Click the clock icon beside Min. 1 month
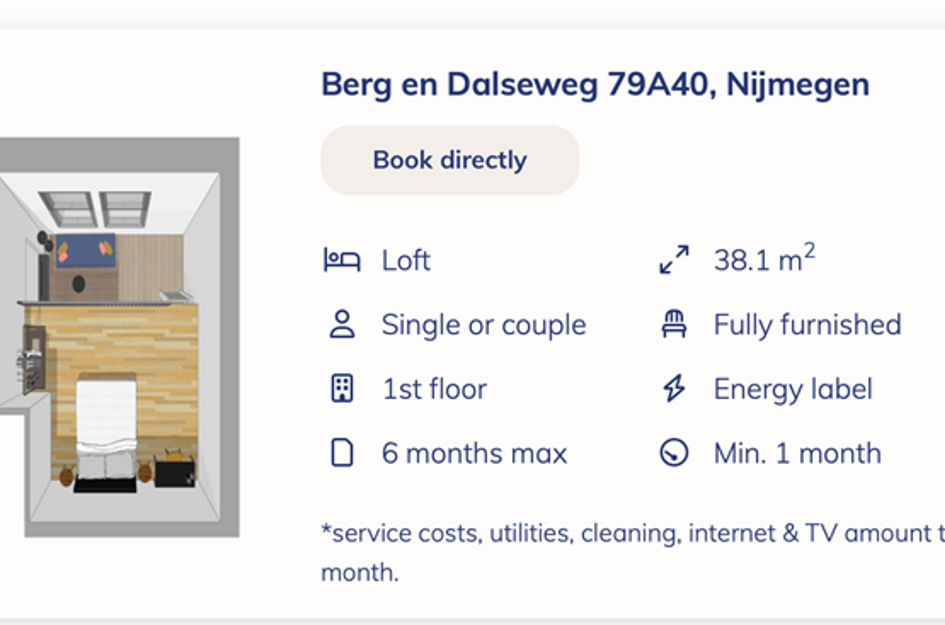Image resolution: width=945 pixels, height=625 pixels. click(674, 453)
